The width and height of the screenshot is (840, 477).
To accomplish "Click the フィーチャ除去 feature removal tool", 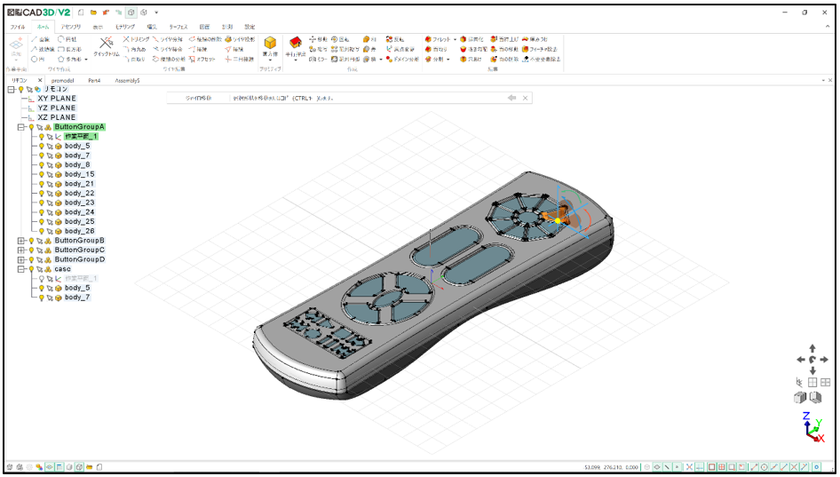I will [x=539, y=49].
